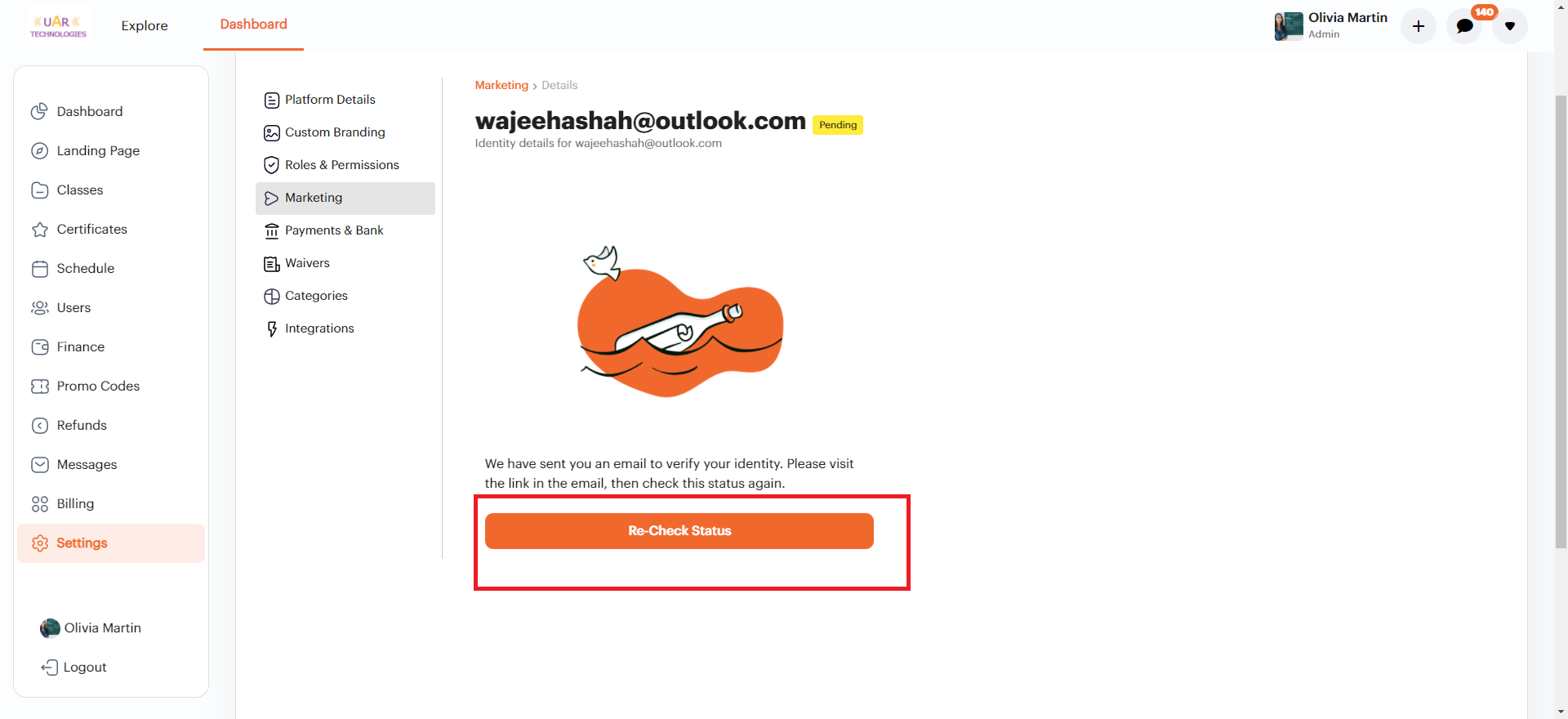The height and width of the screenshot is (719, 1568).
Task: Click the plus icon in the header
Action: point(1418,26)
